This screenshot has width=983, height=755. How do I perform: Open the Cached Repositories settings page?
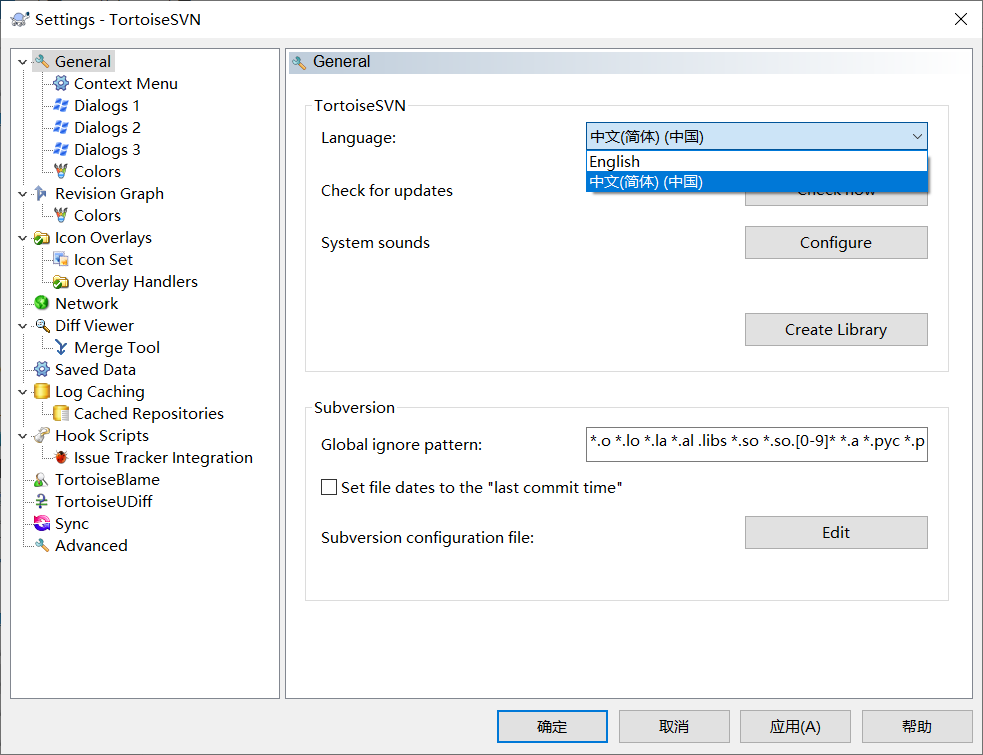[x=149, y=413]
